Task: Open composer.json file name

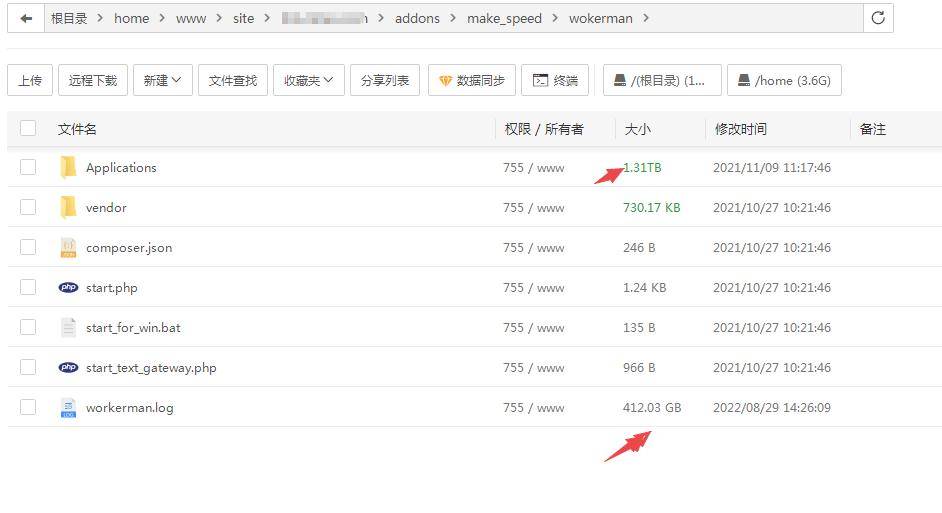Action: pyautogui.click(x=129, y=247)
